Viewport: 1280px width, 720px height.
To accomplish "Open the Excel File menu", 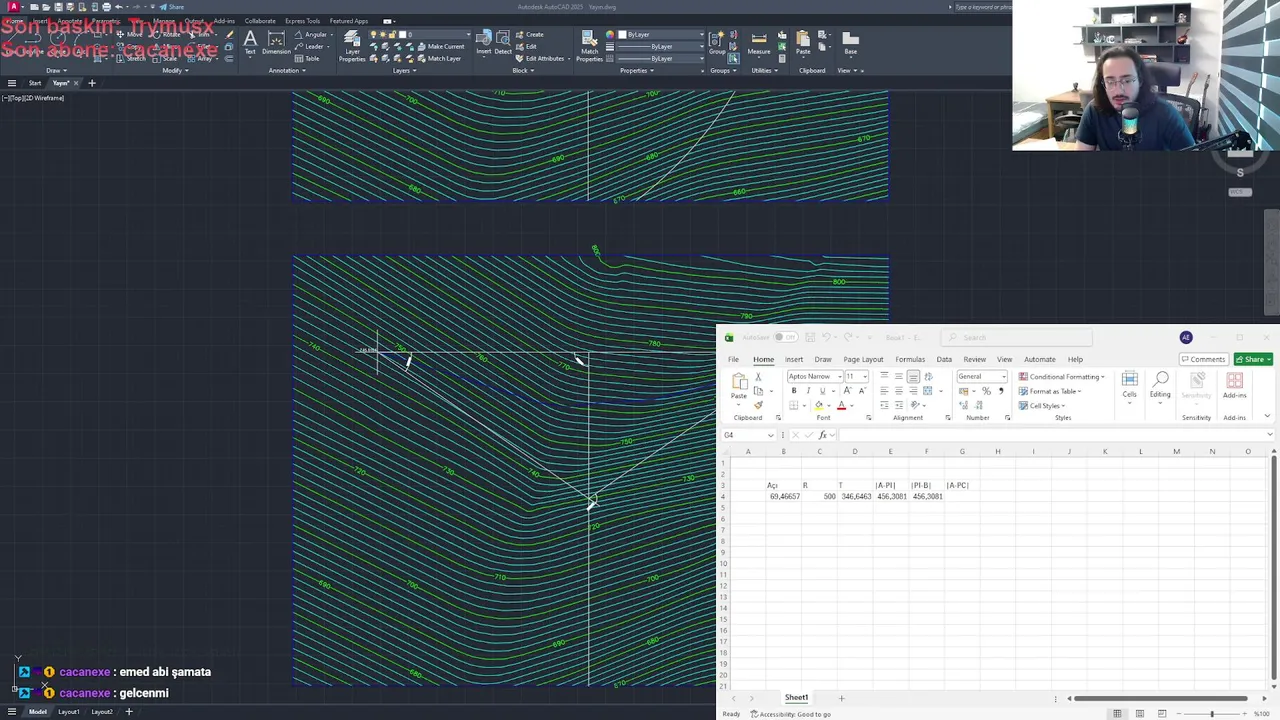I will pos(733,359).
